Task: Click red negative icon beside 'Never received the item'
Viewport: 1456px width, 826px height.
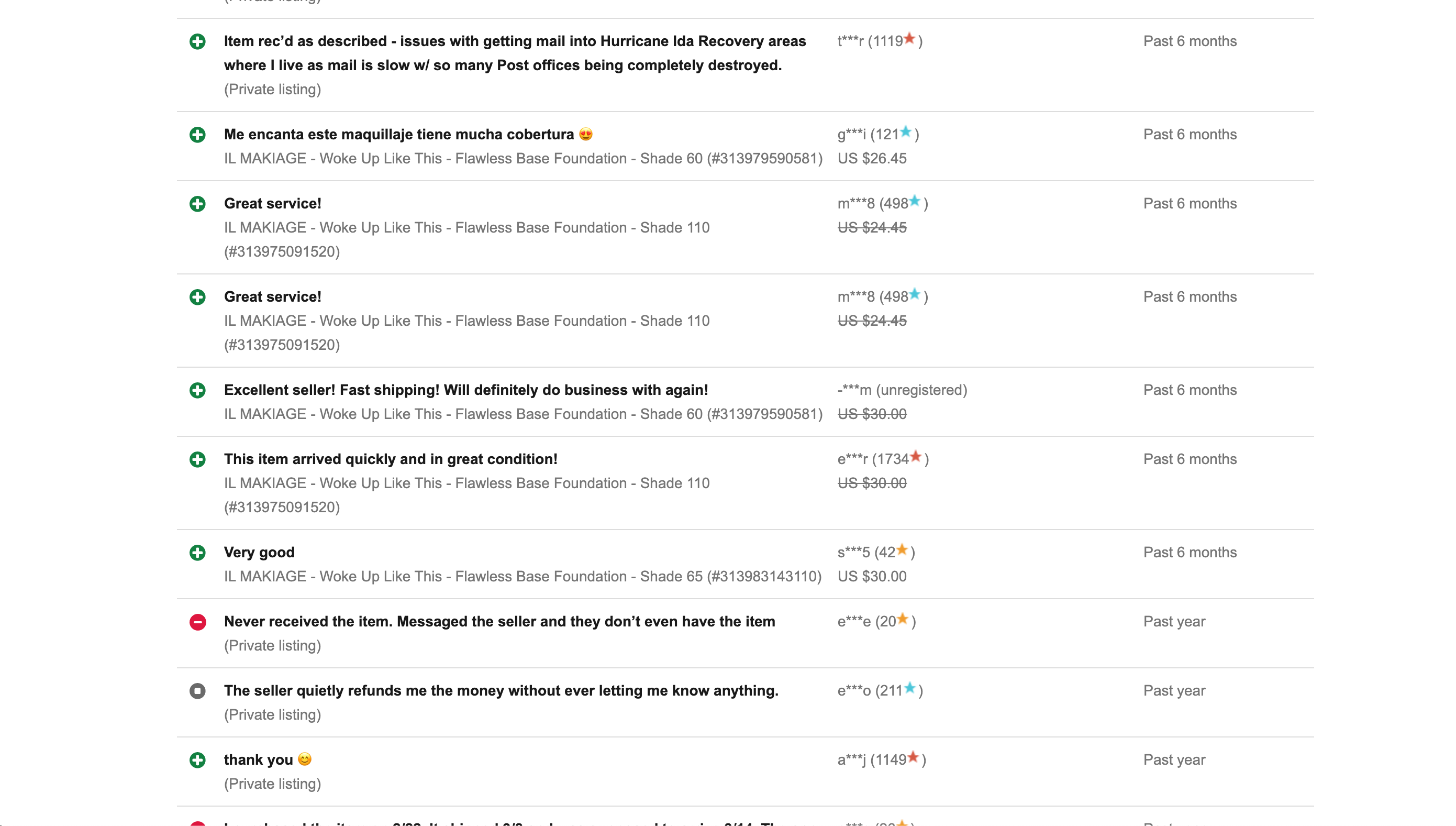Action: tap(197, 622)
